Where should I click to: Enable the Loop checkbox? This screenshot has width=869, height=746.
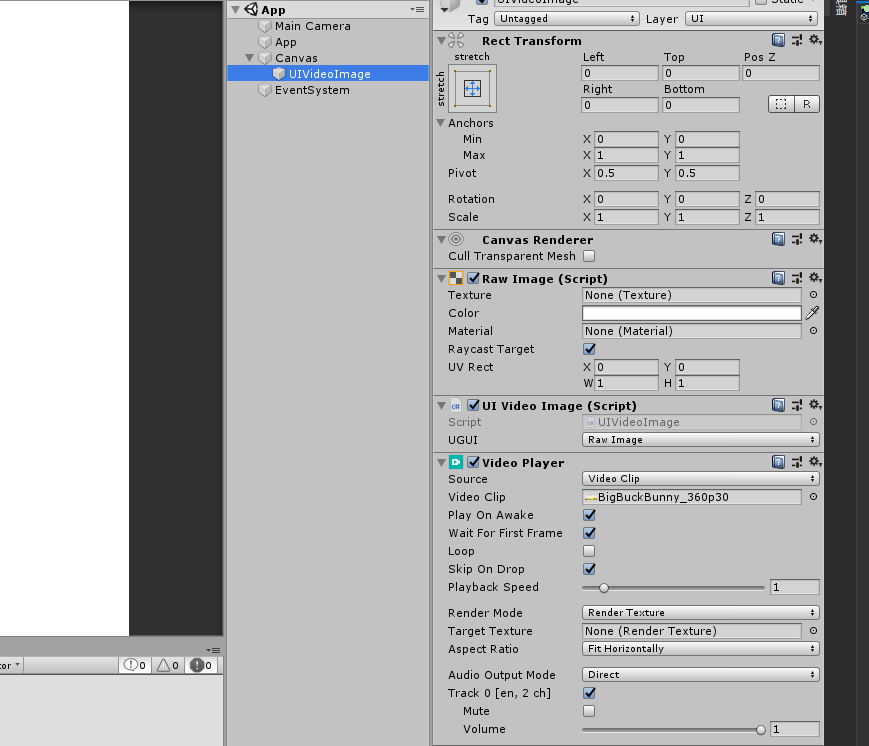pos(589,551)
